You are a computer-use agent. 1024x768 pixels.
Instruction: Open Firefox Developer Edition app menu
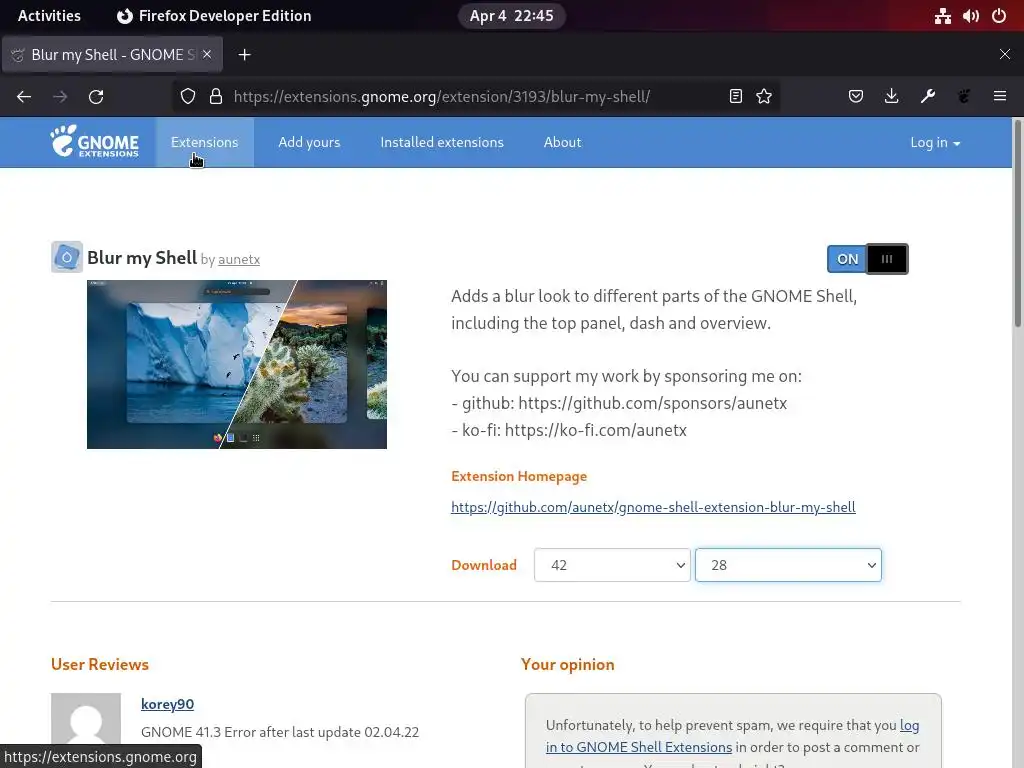tap(214, 16)
